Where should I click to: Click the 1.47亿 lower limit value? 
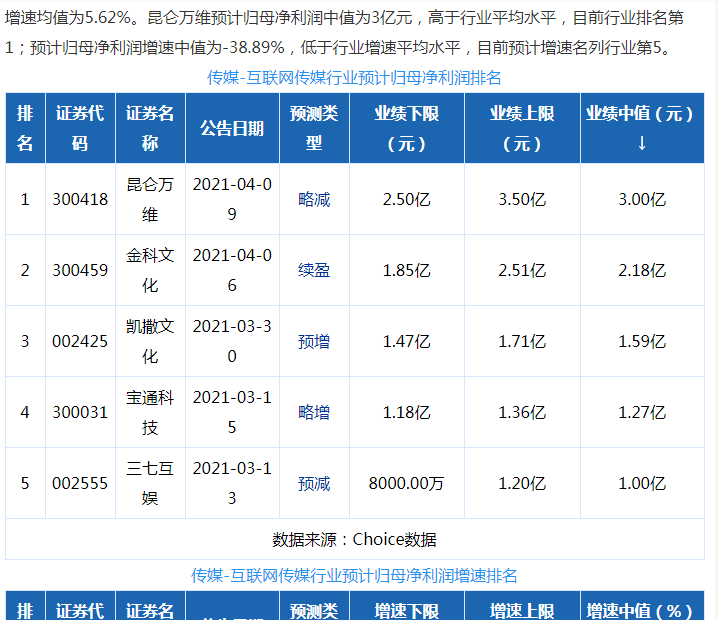[x=407, y=342]
